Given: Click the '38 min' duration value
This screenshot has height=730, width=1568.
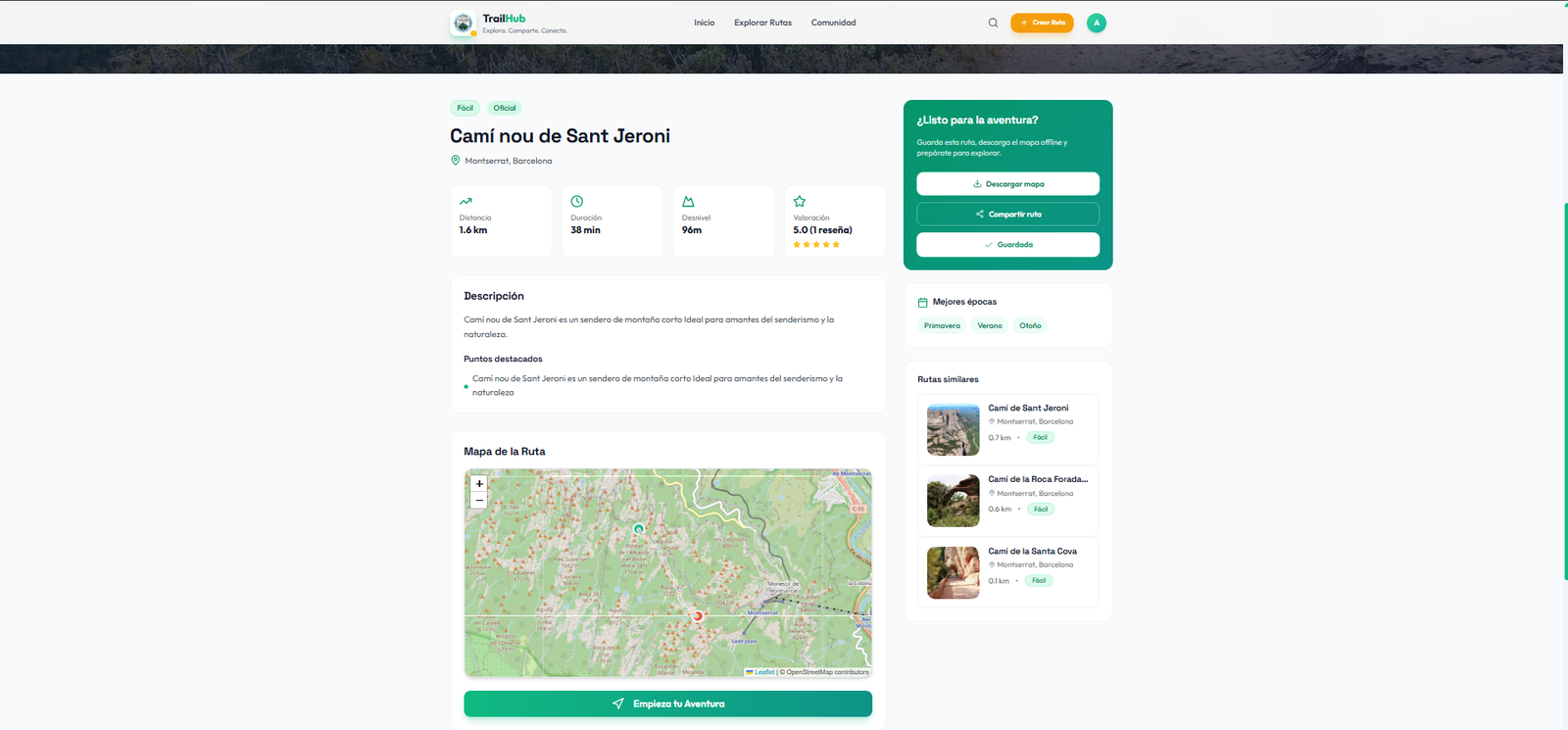Looking at the screenshot, I should [x=585, y=230].
